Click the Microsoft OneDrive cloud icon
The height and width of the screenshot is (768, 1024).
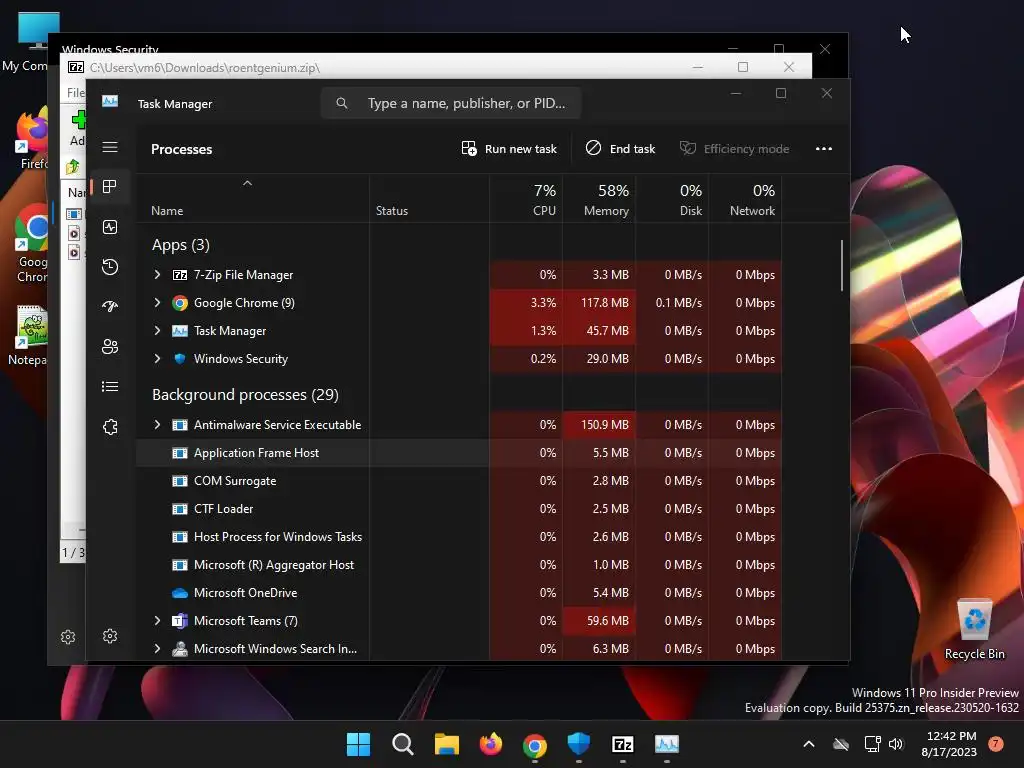coord(180,593)
